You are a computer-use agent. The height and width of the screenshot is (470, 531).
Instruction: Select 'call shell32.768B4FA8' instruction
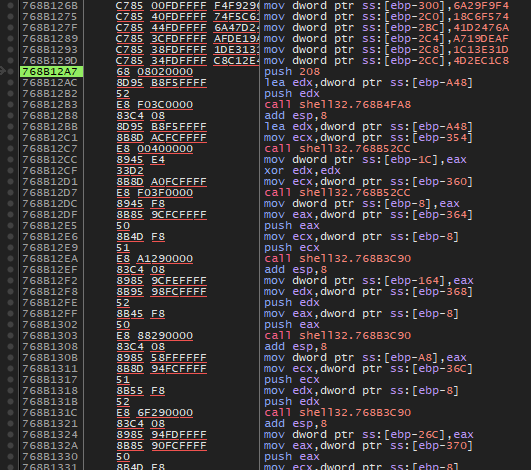click(337, 105)
